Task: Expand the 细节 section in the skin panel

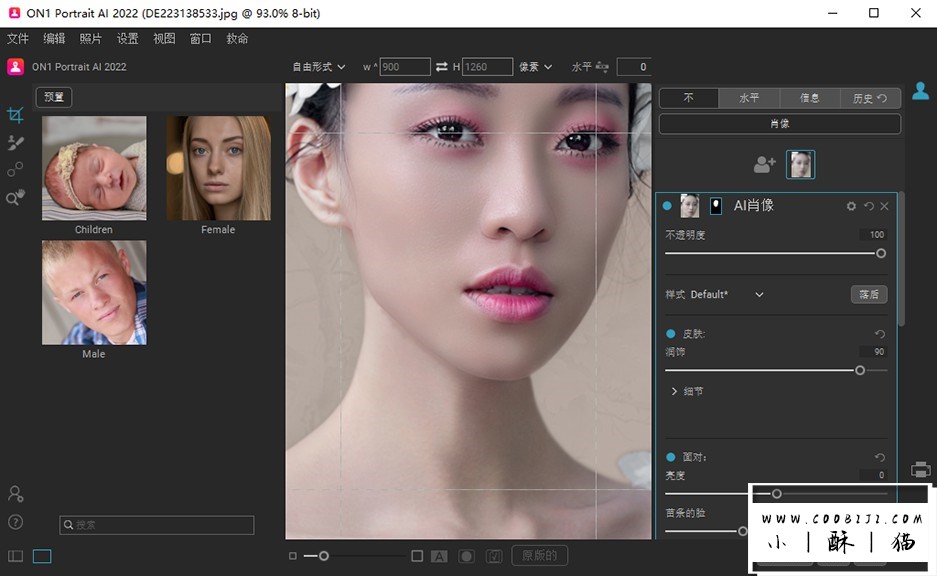Action: (x=689, y=391)
